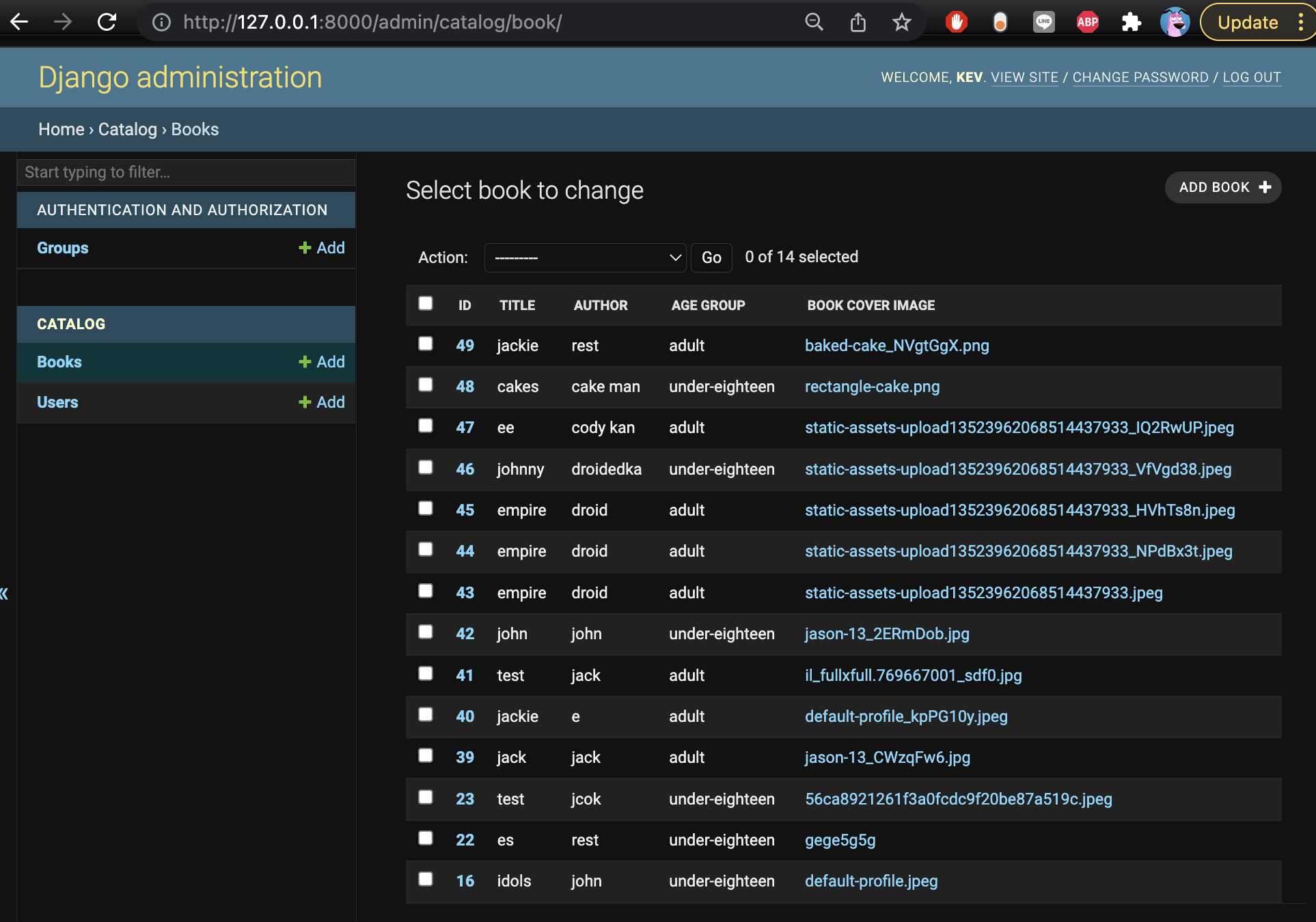
Task: Click the bookmark star icon
Action: 901,23
